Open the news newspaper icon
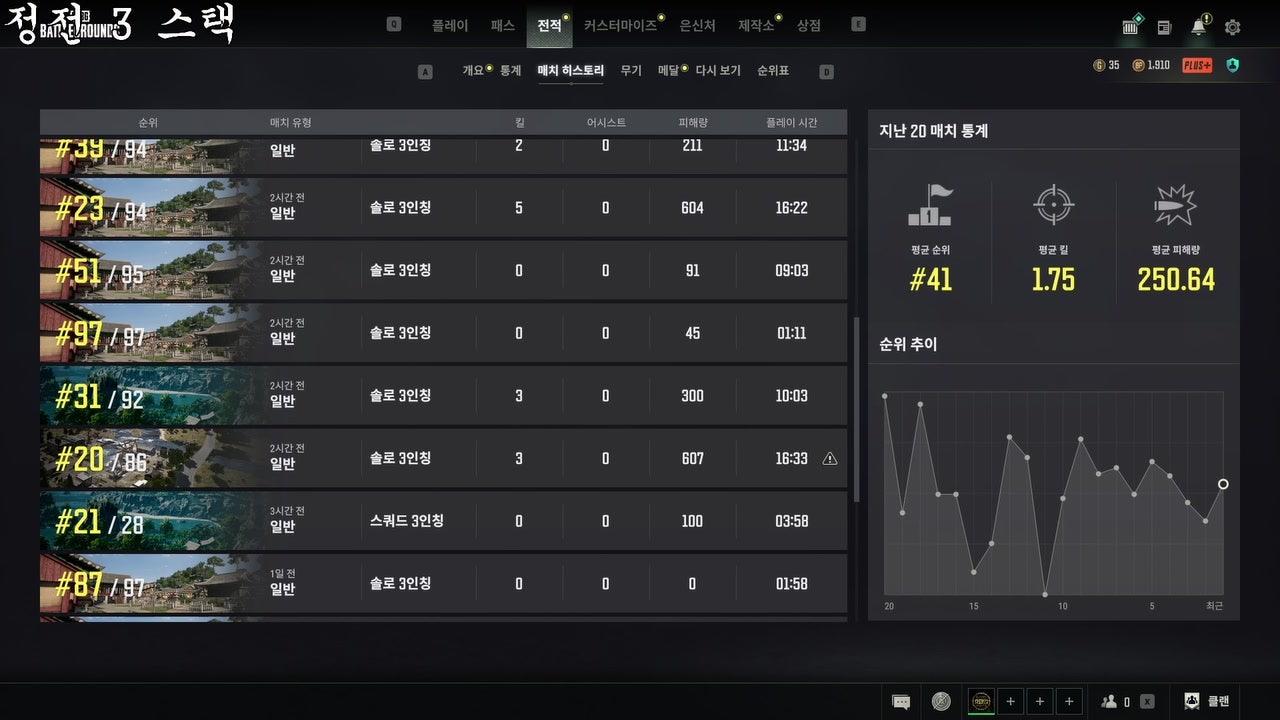This screenshot has height=720, width=1280. tap(1164, 27)
